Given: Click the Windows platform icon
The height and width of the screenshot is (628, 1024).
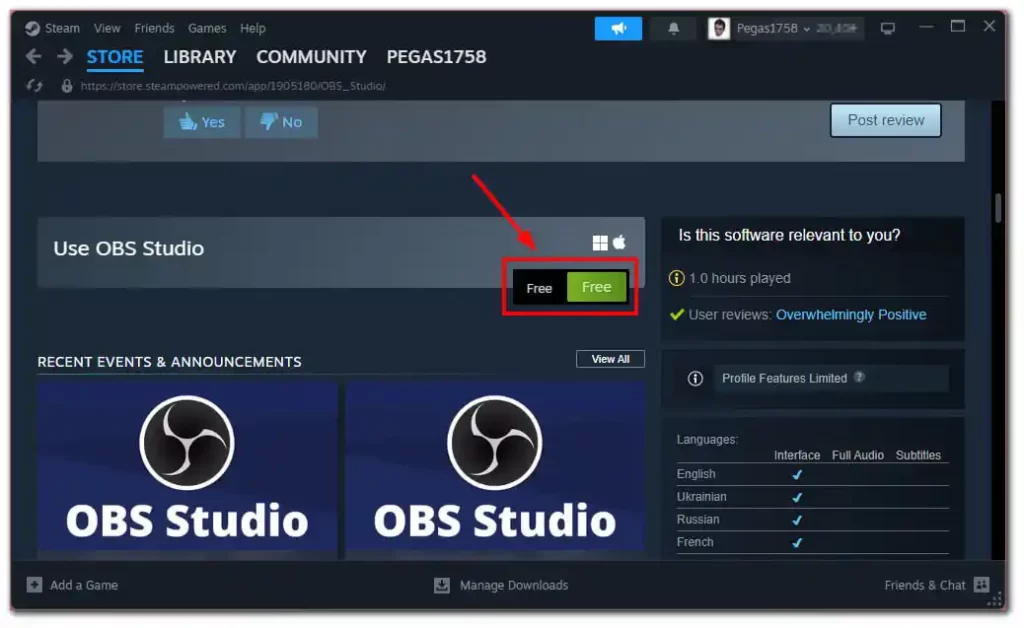Looking at the screenshot, I should tap(600, 243).
